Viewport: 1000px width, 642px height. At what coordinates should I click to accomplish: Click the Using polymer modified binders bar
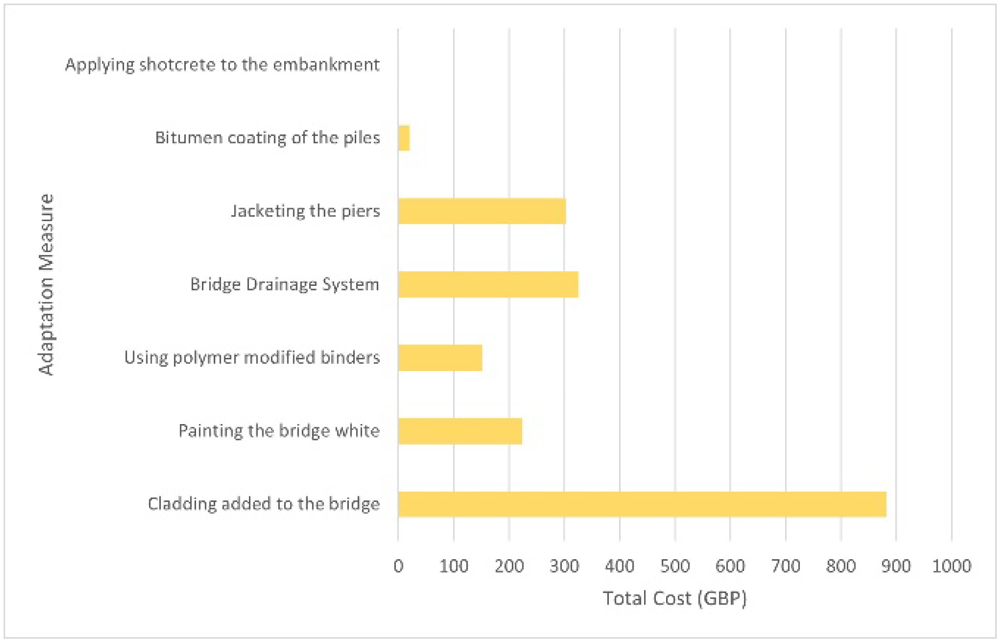440,358
